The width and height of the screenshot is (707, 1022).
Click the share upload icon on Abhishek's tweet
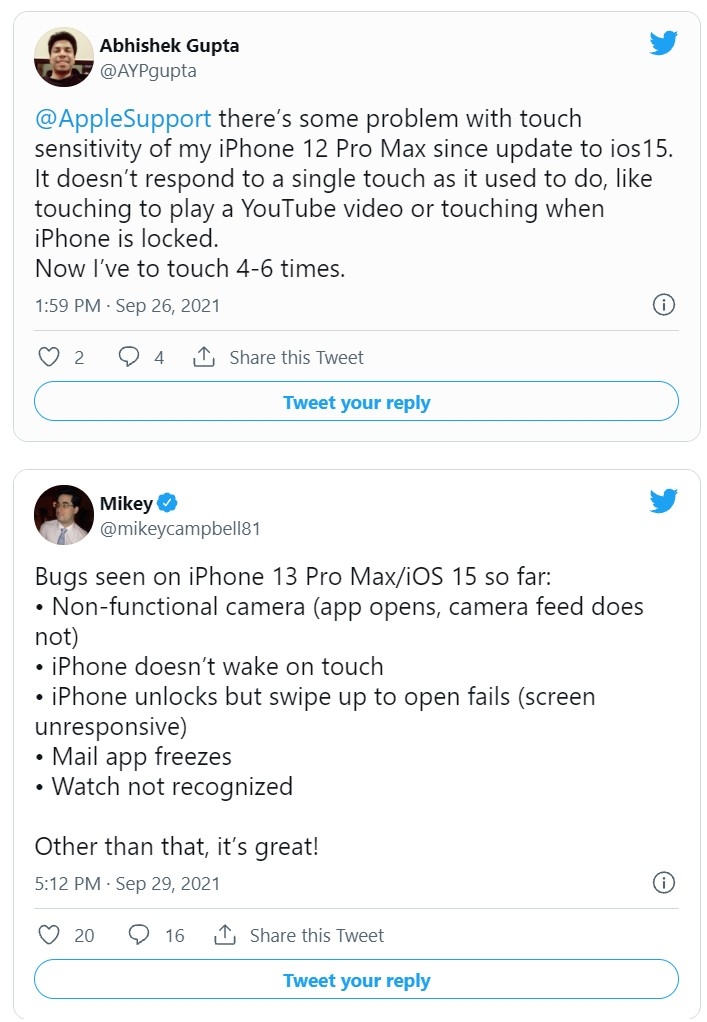(x=207, y=356)
